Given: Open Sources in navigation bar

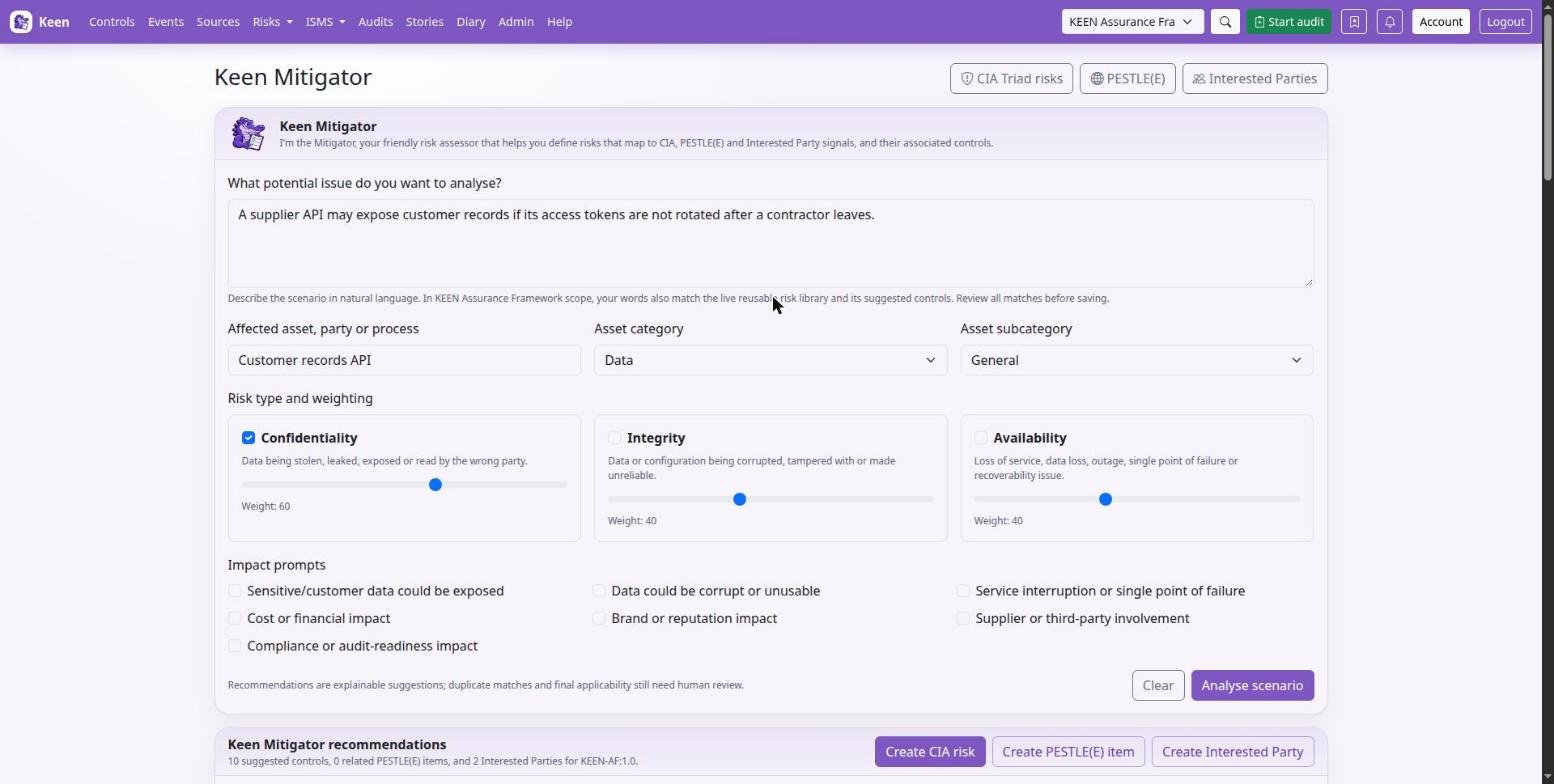Looking at the screenshot, I should tap(218, 22).
